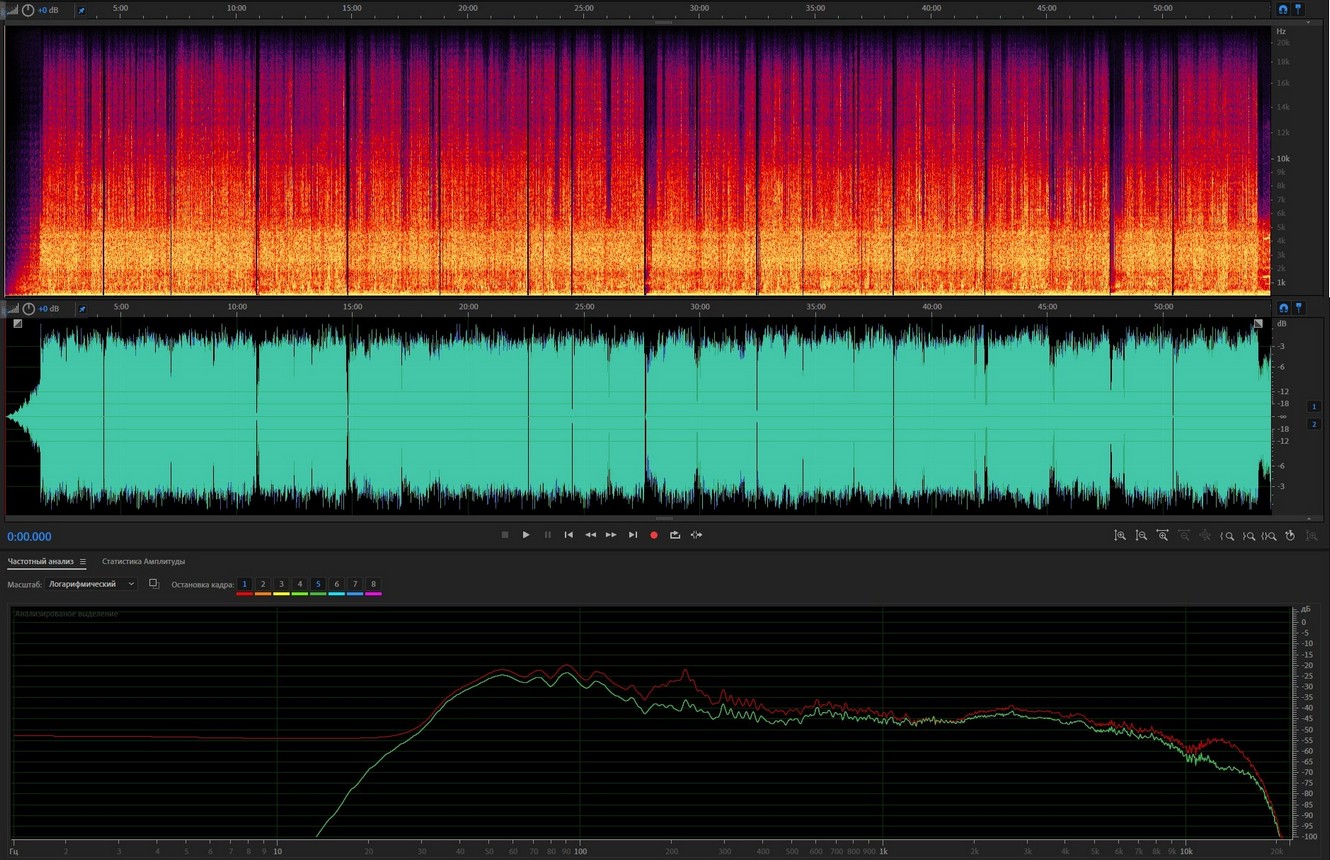Click hold frame button 5

coord(318,584)
